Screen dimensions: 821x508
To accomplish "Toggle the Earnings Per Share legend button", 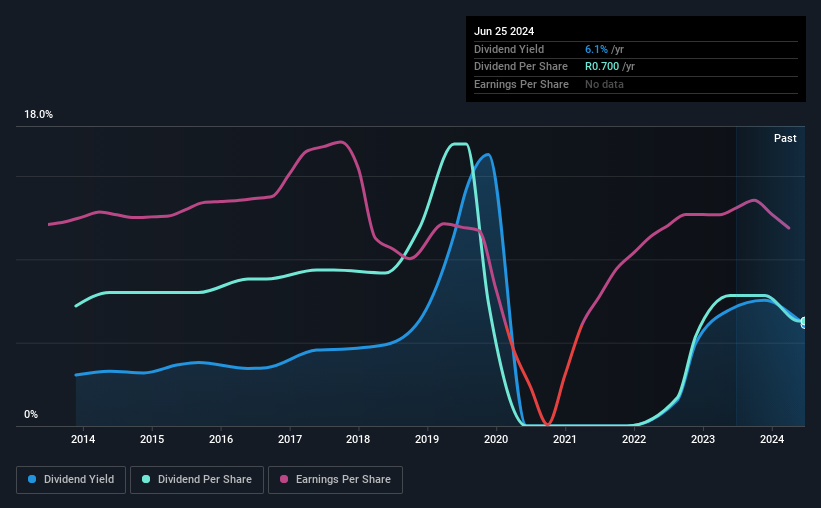I will tap(335, 480).
